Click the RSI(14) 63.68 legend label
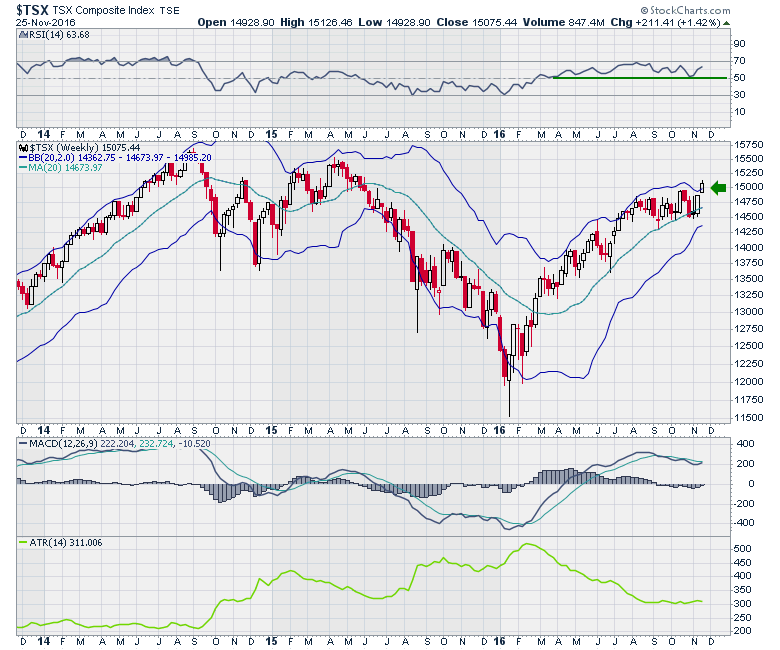Viewport: 780px width, 650px height. point(60,34)
